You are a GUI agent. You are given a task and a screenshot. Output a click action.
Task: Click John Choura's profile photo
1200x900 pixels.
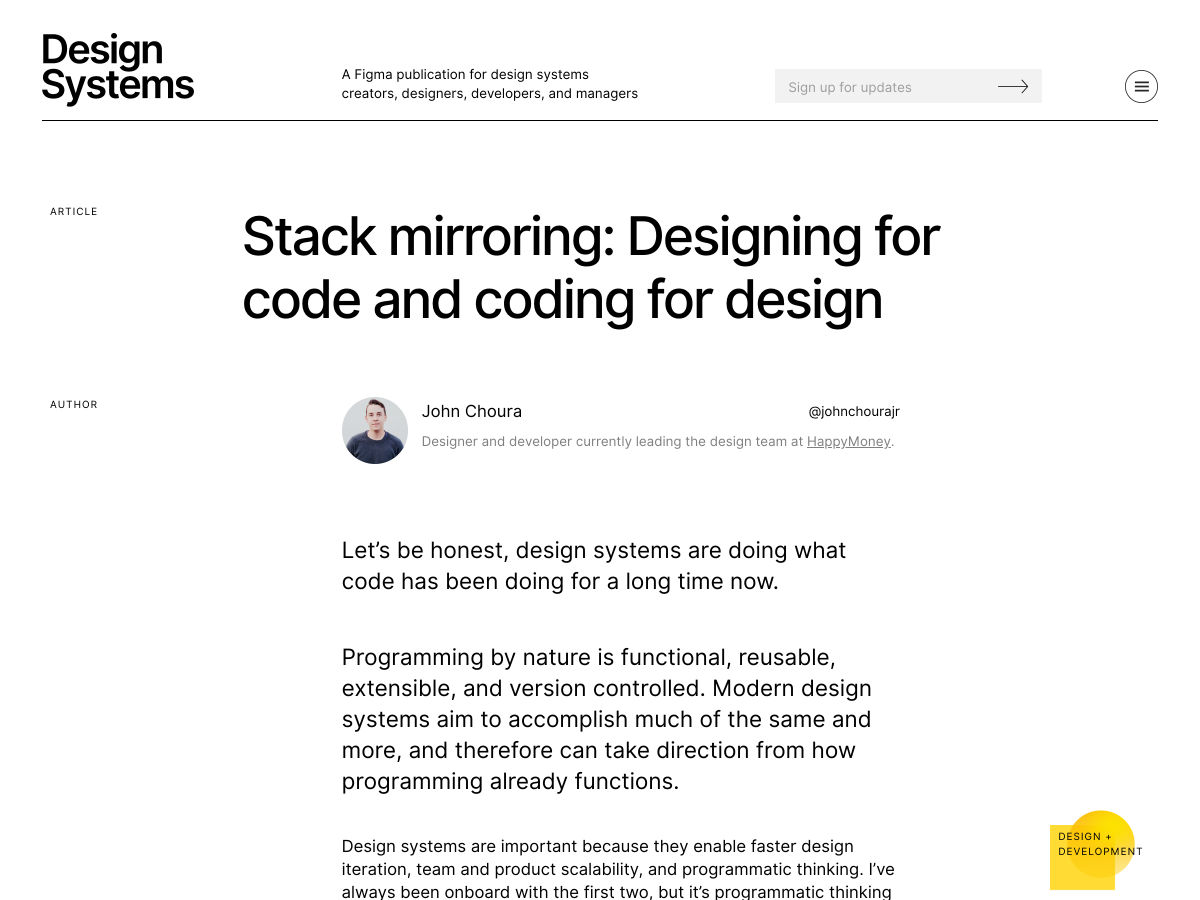(375, 430)
